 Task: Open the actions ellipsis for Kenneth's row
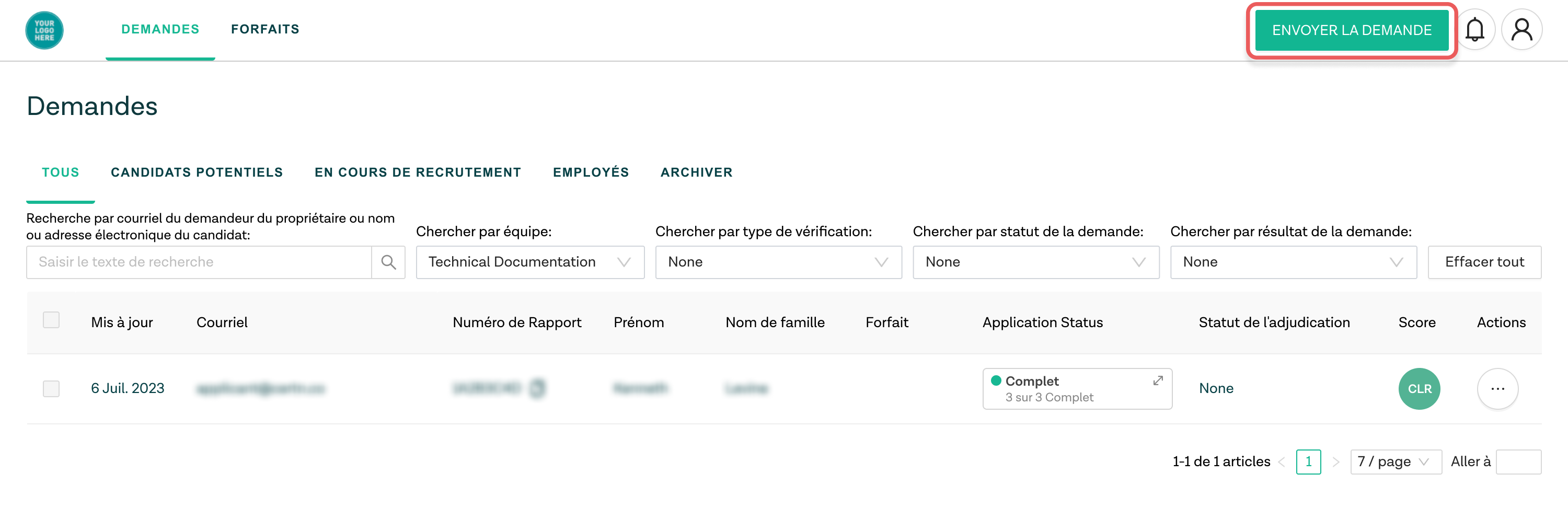pyautogui.click(x=1498, y=389)
